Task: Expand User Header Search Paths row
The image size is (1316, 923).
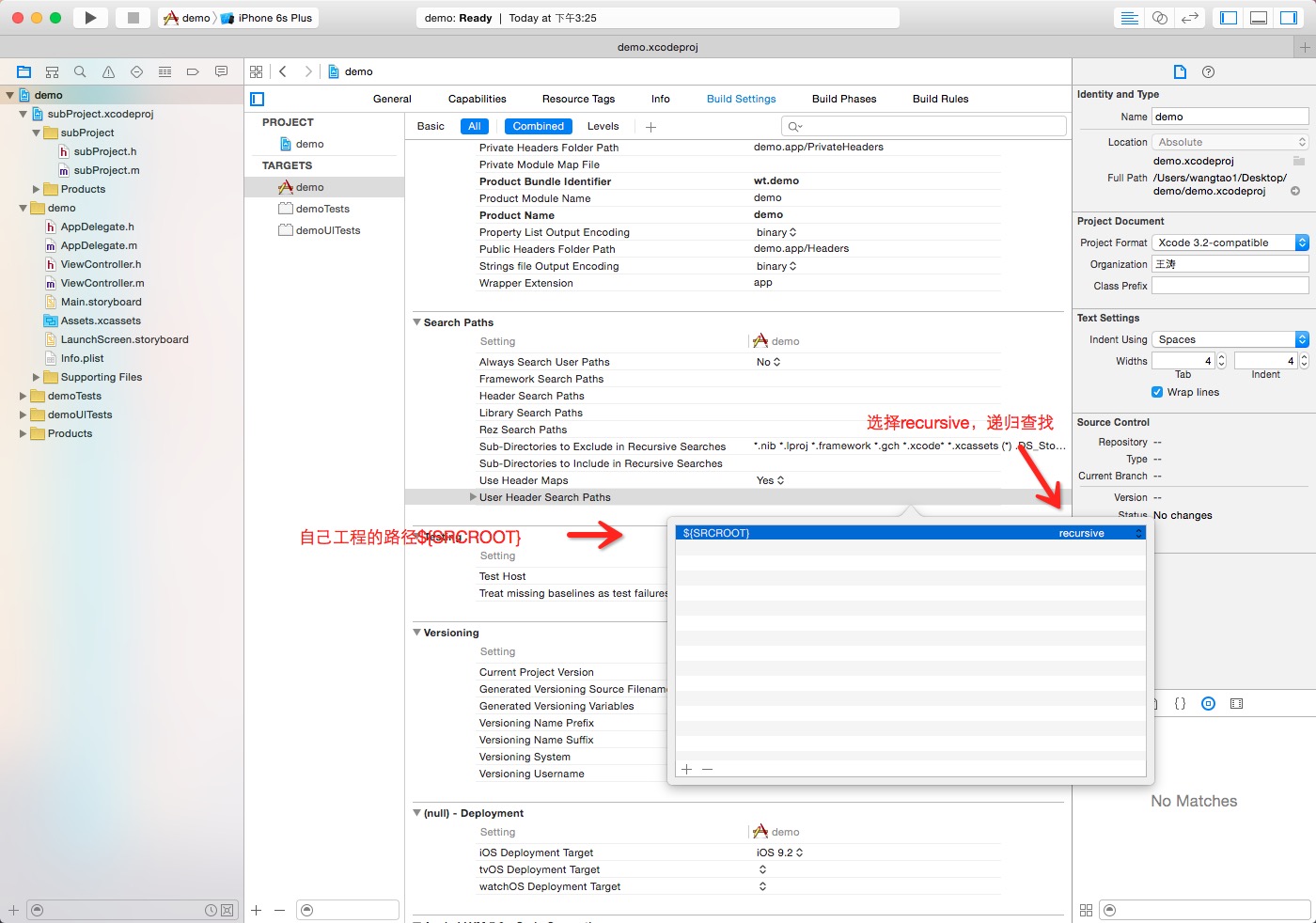Action: coord(473,497)
